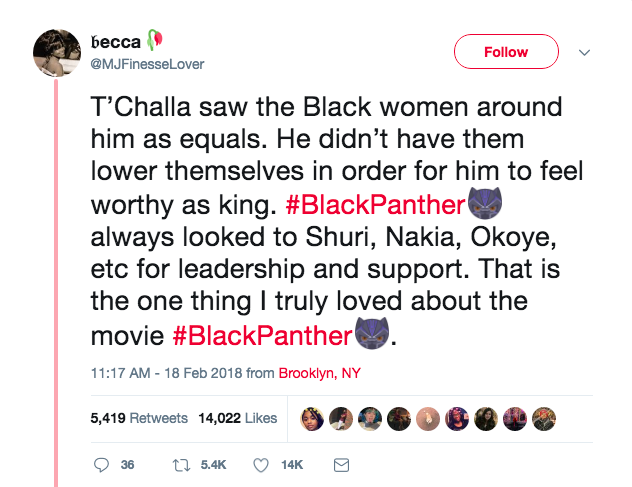
Task: Click the reply speech bubble icon
Action: point(100,465)
